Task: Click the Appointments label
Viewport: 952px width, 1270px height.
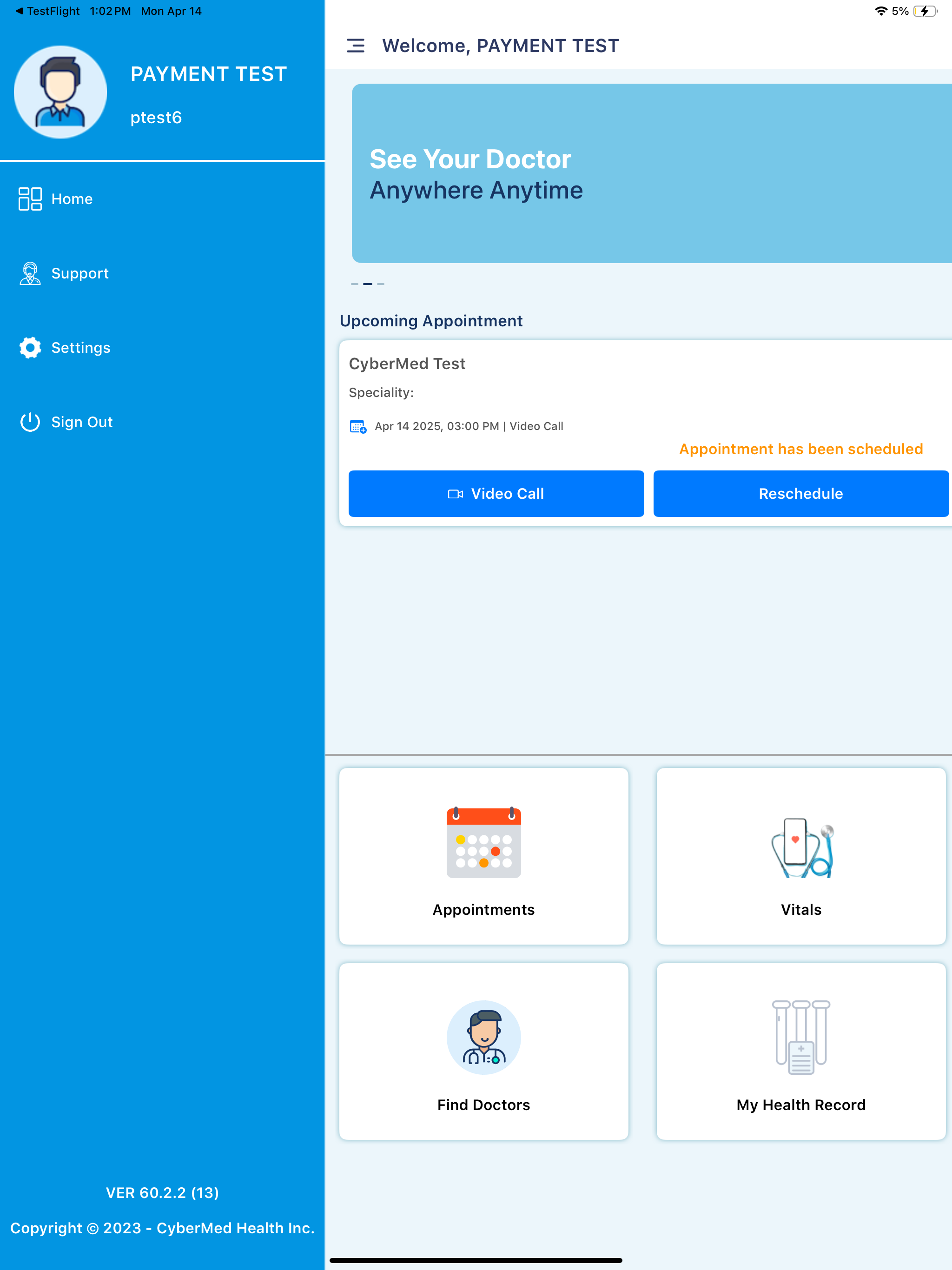Action: click(483, 909)
